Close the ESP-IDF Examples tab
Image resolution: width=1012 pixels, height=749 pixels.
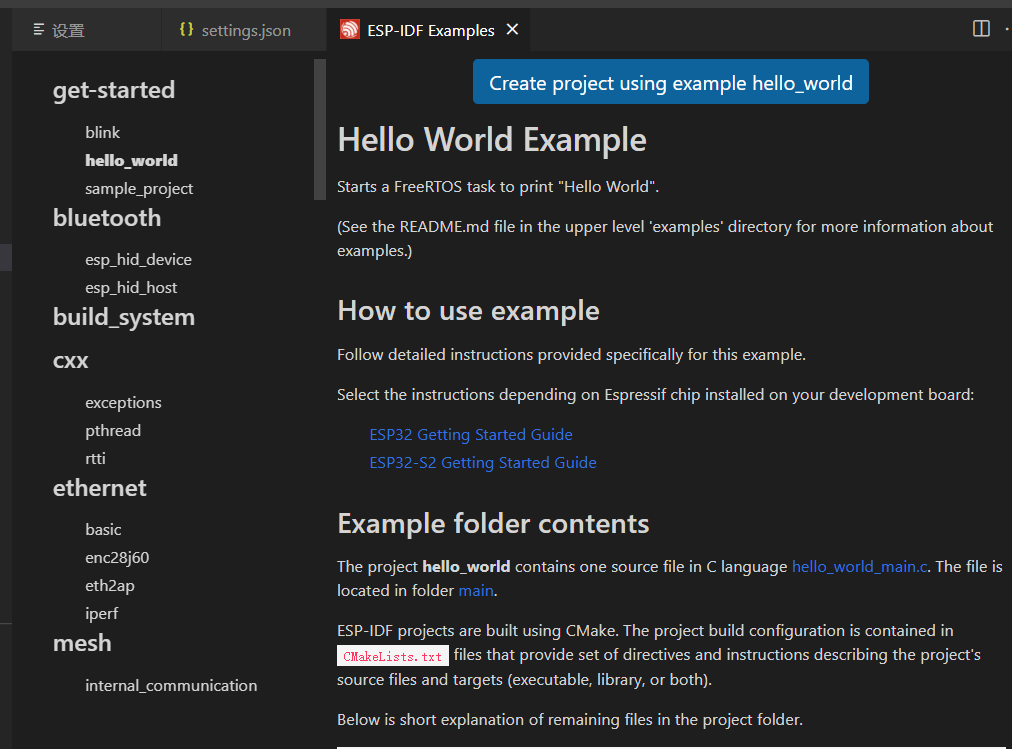click(x=512, y=29)
